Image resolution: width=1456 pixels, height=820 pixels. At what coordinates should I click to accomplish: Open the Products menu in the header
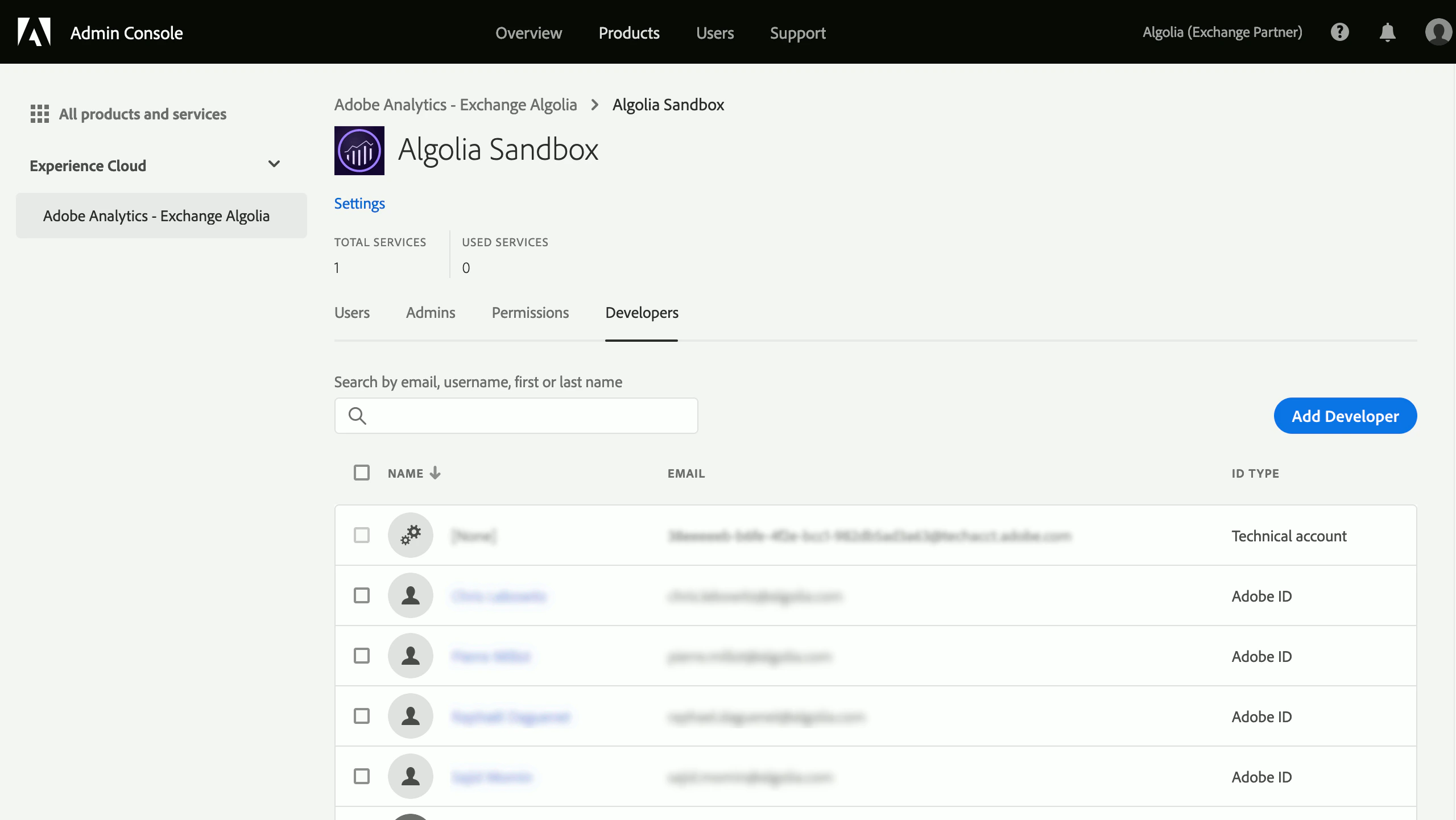(x=629, y=33)
